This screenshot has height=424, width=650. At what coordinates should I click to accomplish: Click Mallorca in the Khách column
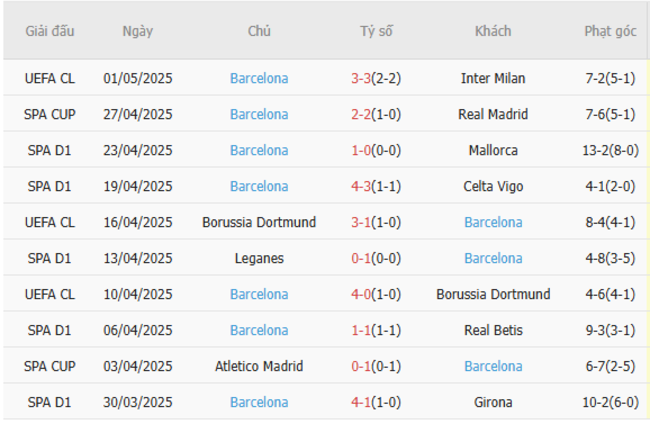(x=493, y=150)
